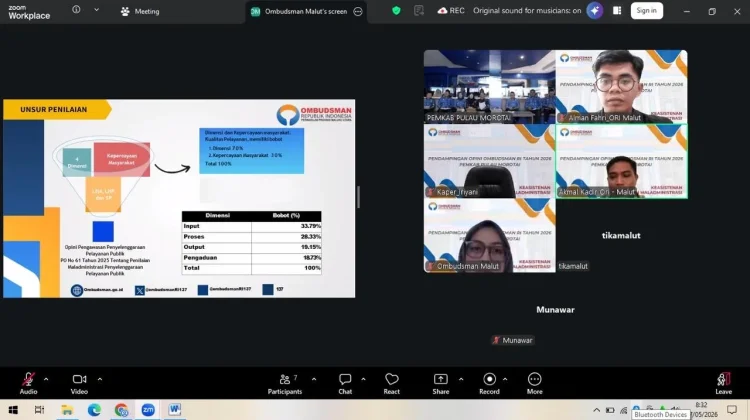This screenshot has width=750, height=420.
Task: Open video options caret beside Video
Action: pyautogui.click(x=99, y=379)
